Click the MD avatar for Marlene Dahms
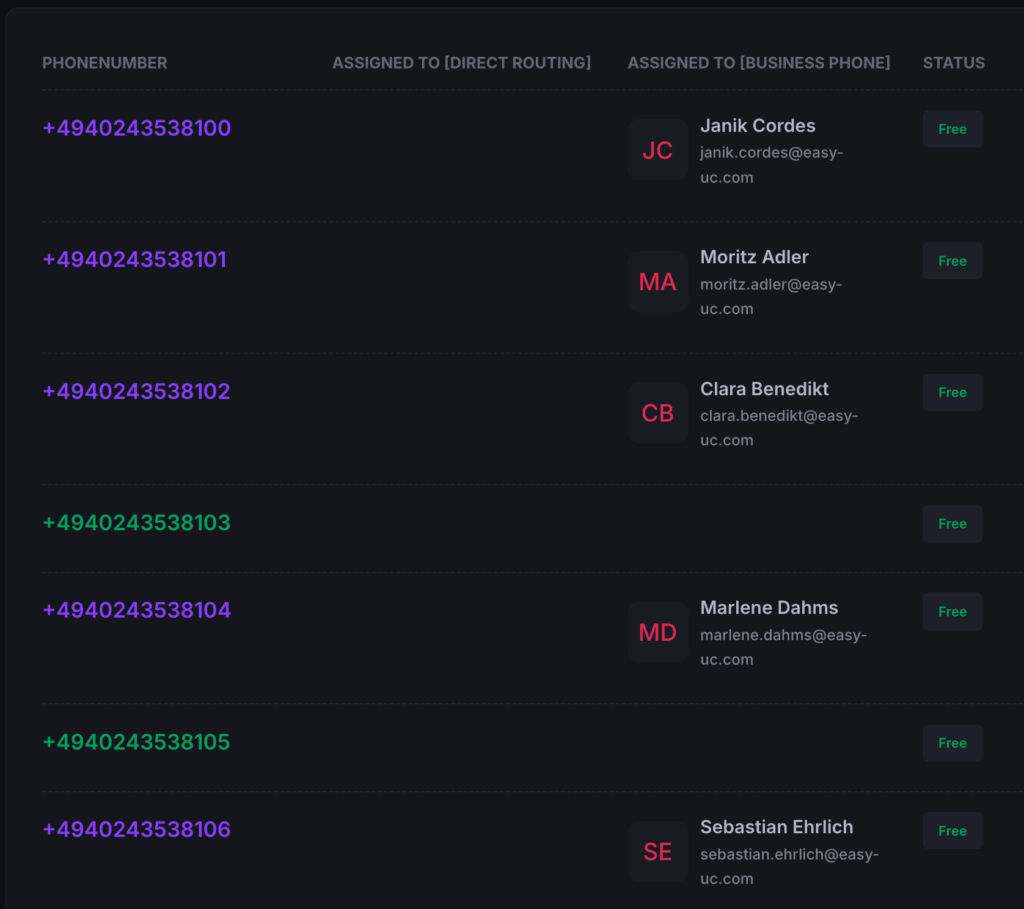 tap(657, 632)
